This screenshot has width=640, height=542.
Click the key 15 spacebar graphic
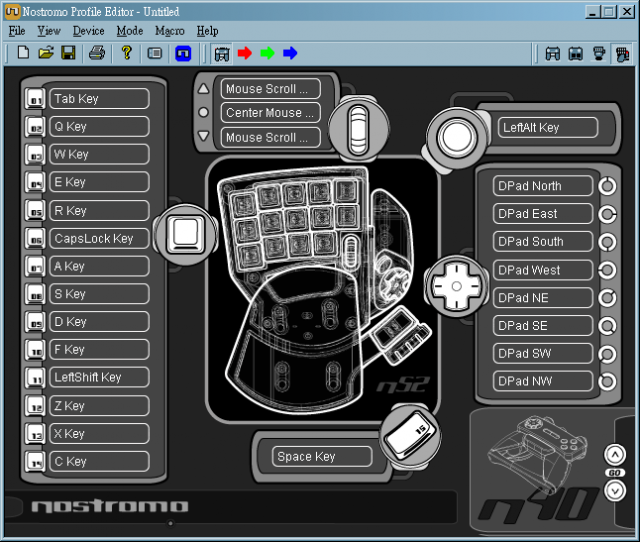410,437
